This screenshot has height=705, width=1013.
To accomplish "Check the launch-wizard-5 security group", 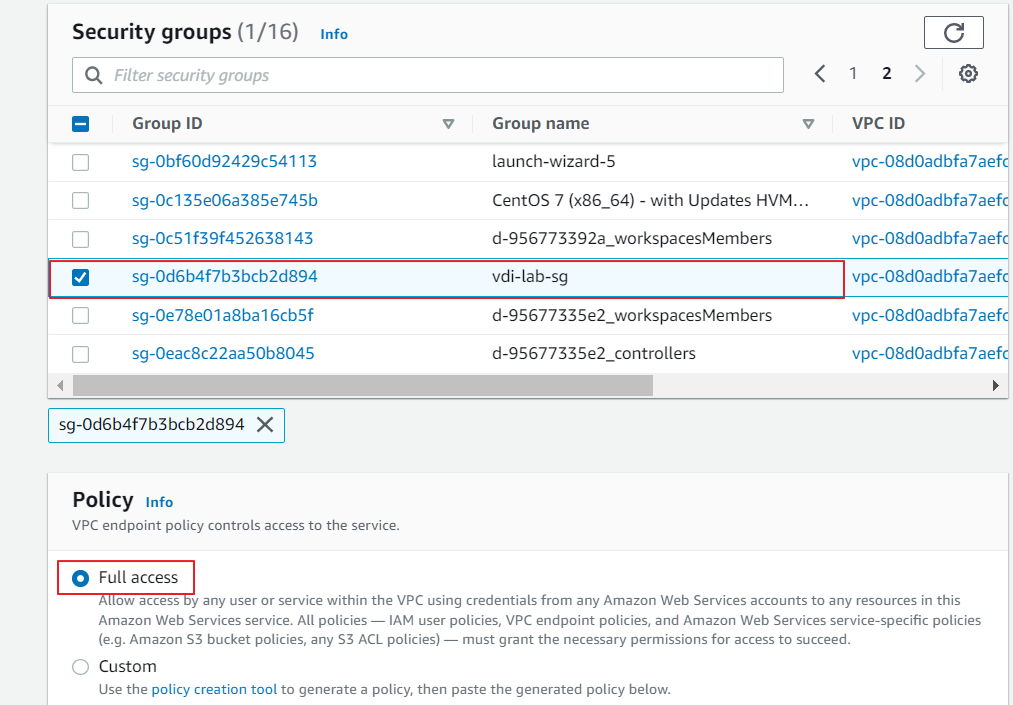I will tap(81, 162).
